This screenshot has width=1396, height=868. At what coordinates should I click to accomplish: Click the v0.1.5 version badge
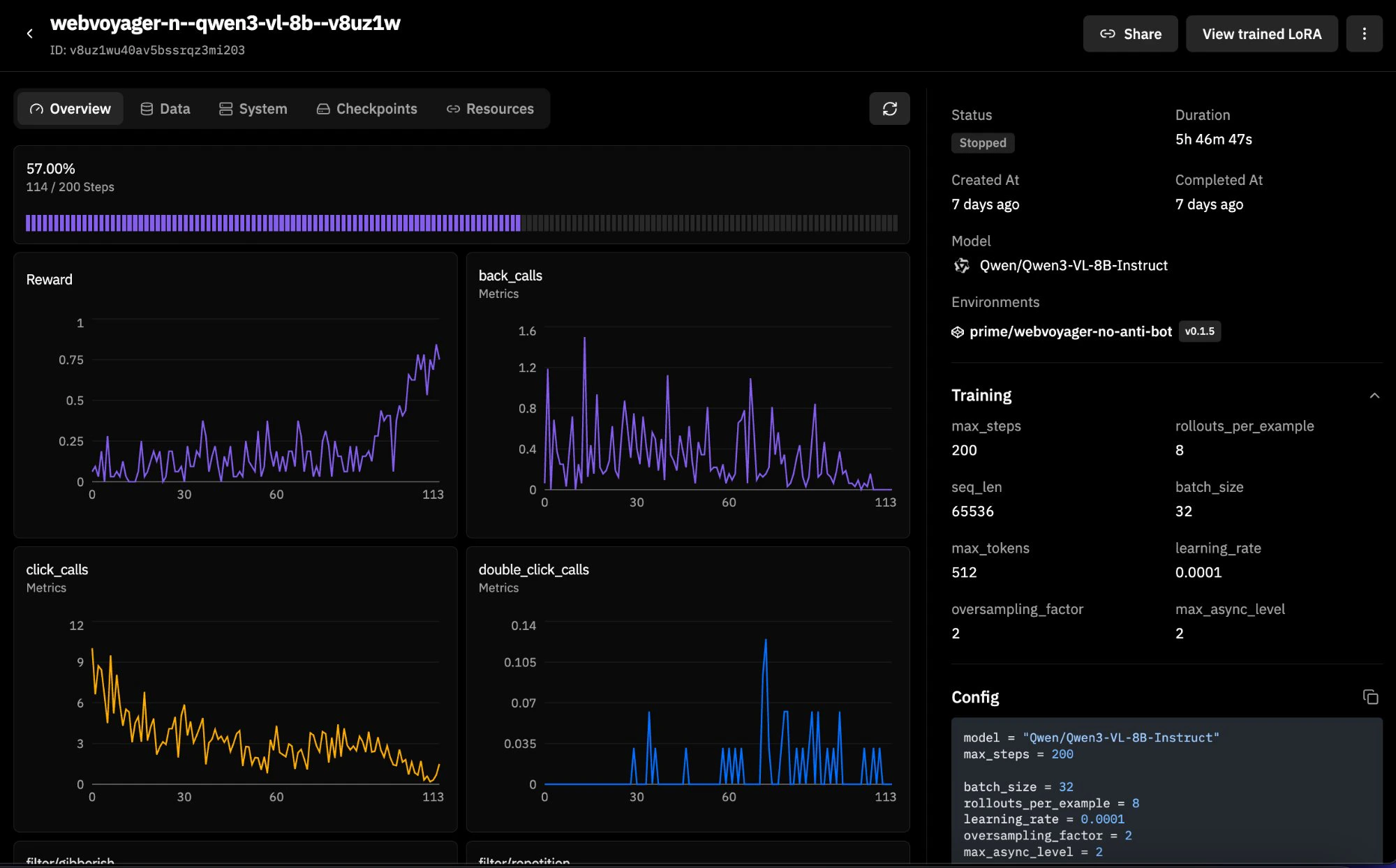pyautogui.click(x=1199, y=331)
